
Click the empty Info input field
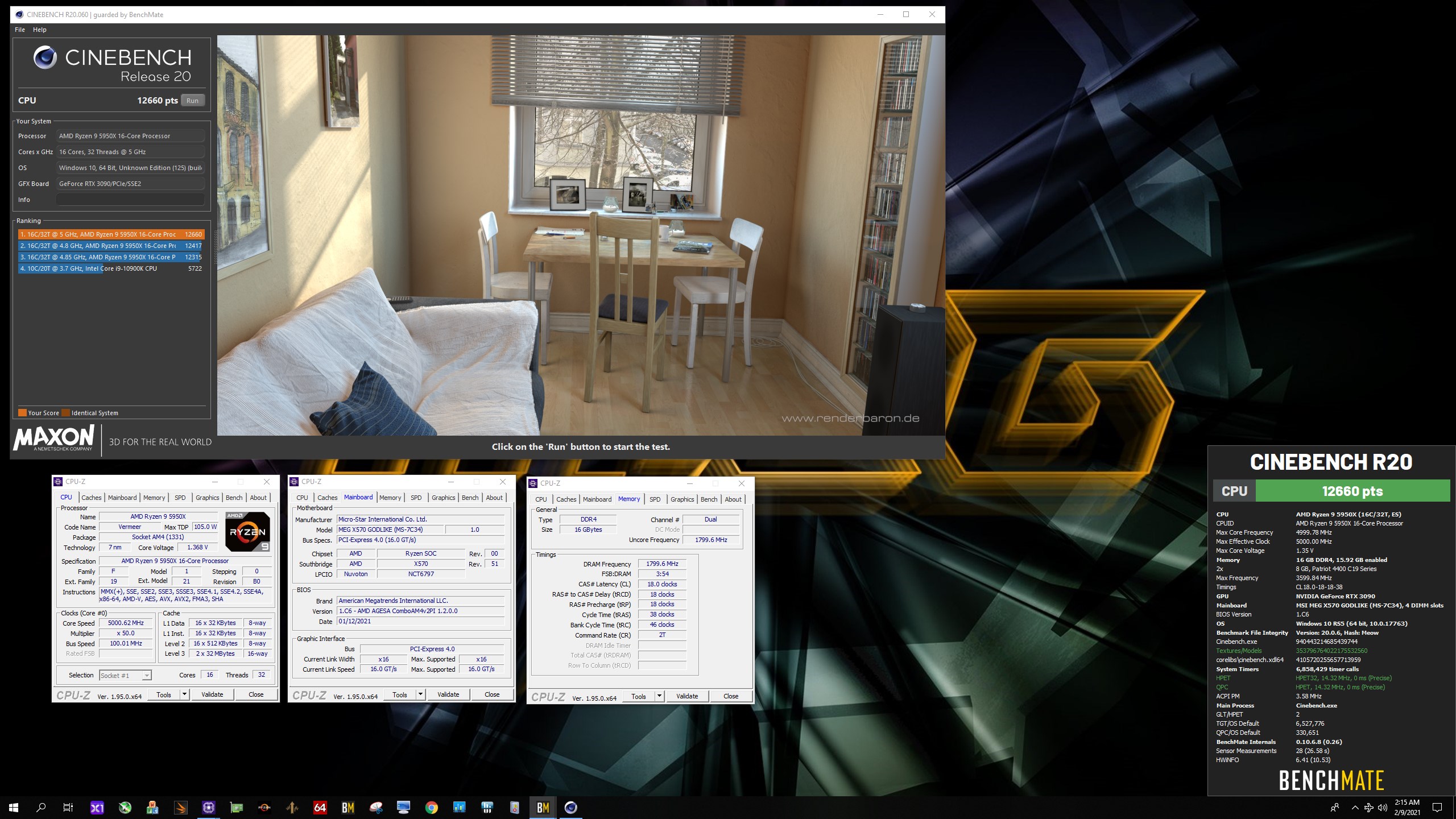(130, 200)
